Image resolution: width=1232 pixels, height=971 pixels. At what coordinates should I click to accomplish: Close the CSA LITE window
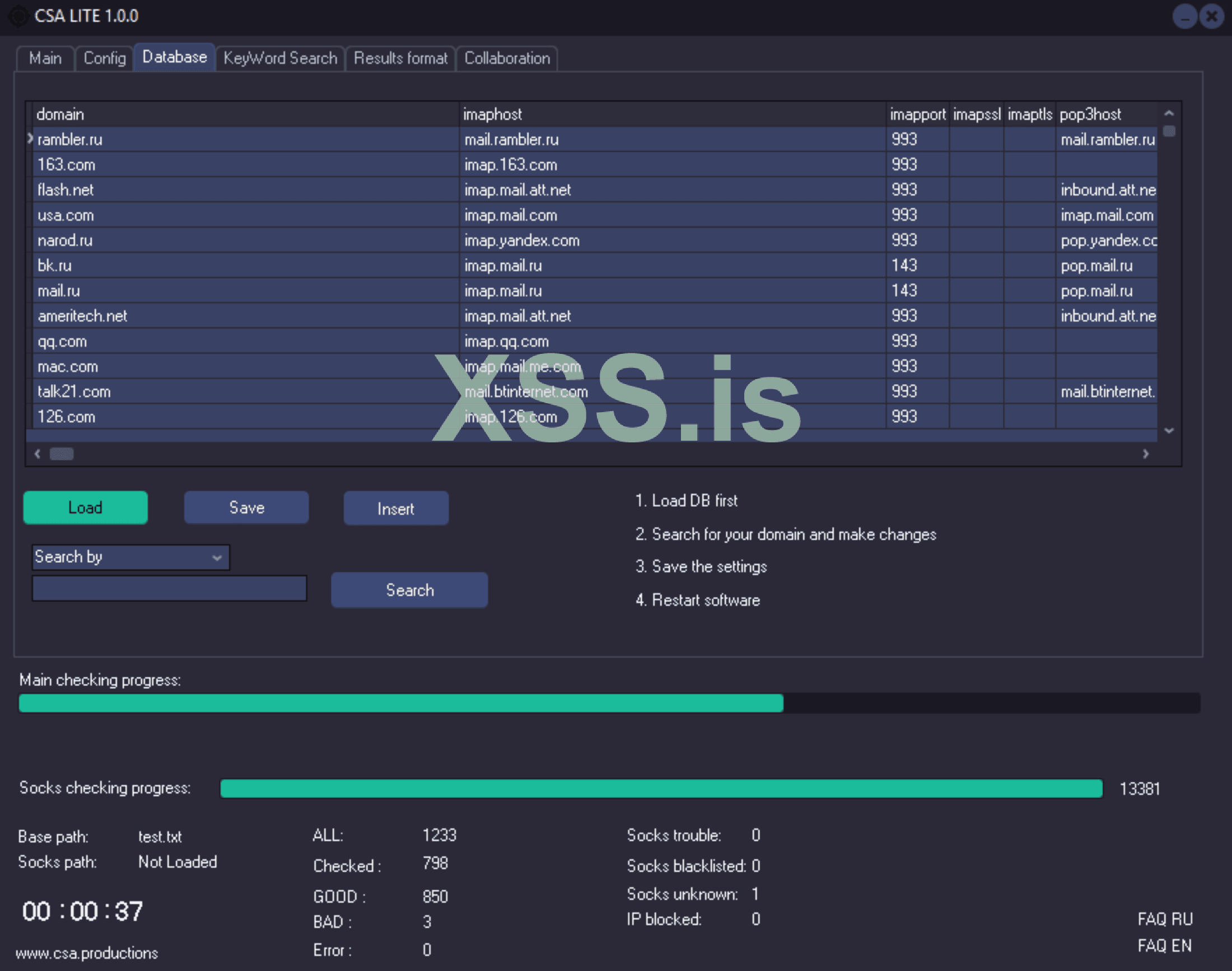click(x=1211, y=17)
